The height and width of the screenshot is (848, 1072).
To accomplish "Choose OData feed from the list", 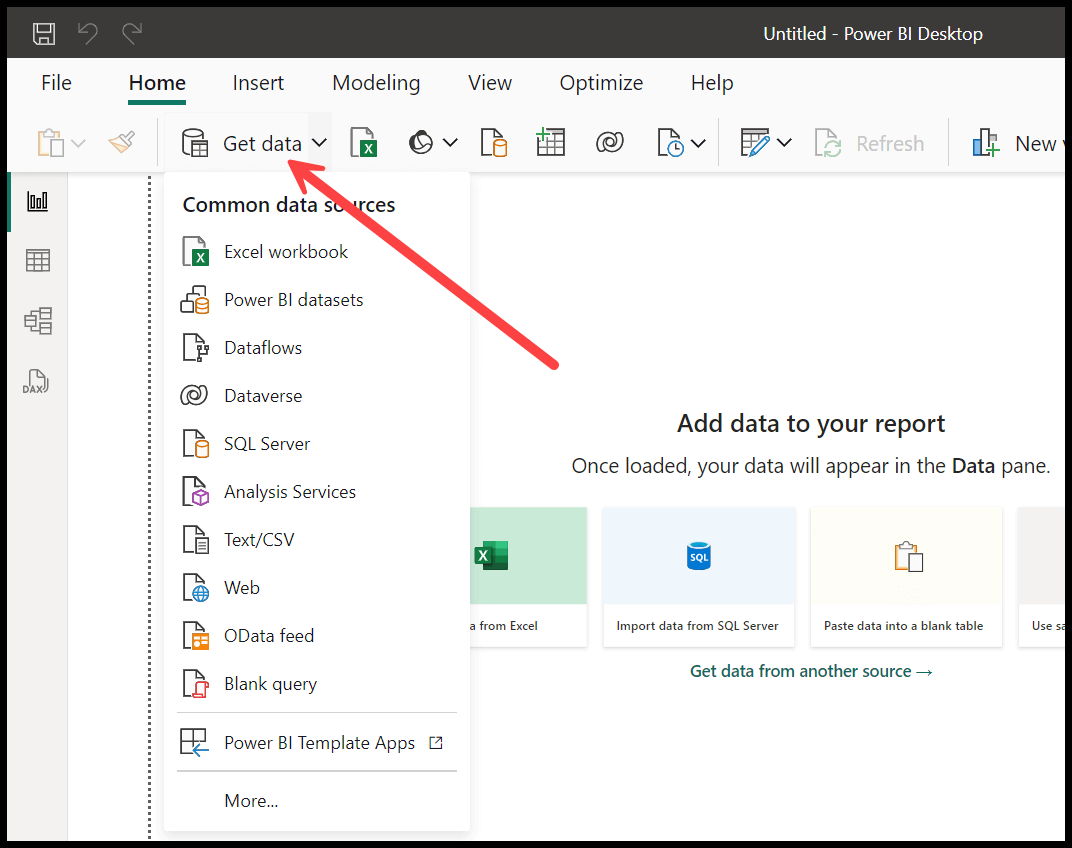I will [317, 635].
